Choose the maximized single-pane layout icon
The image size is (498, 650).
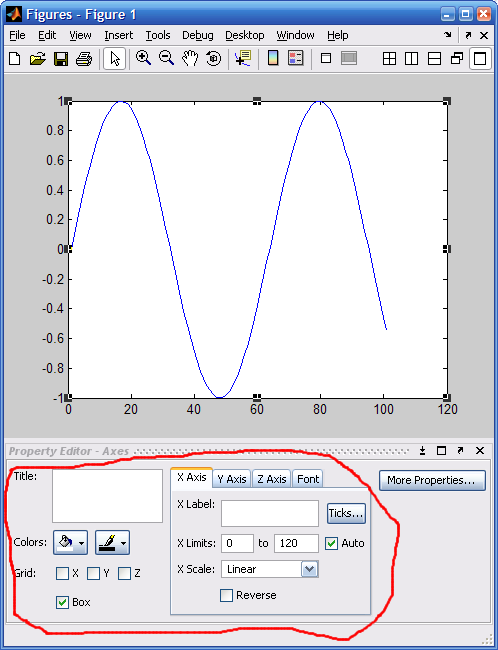point(480,58)
